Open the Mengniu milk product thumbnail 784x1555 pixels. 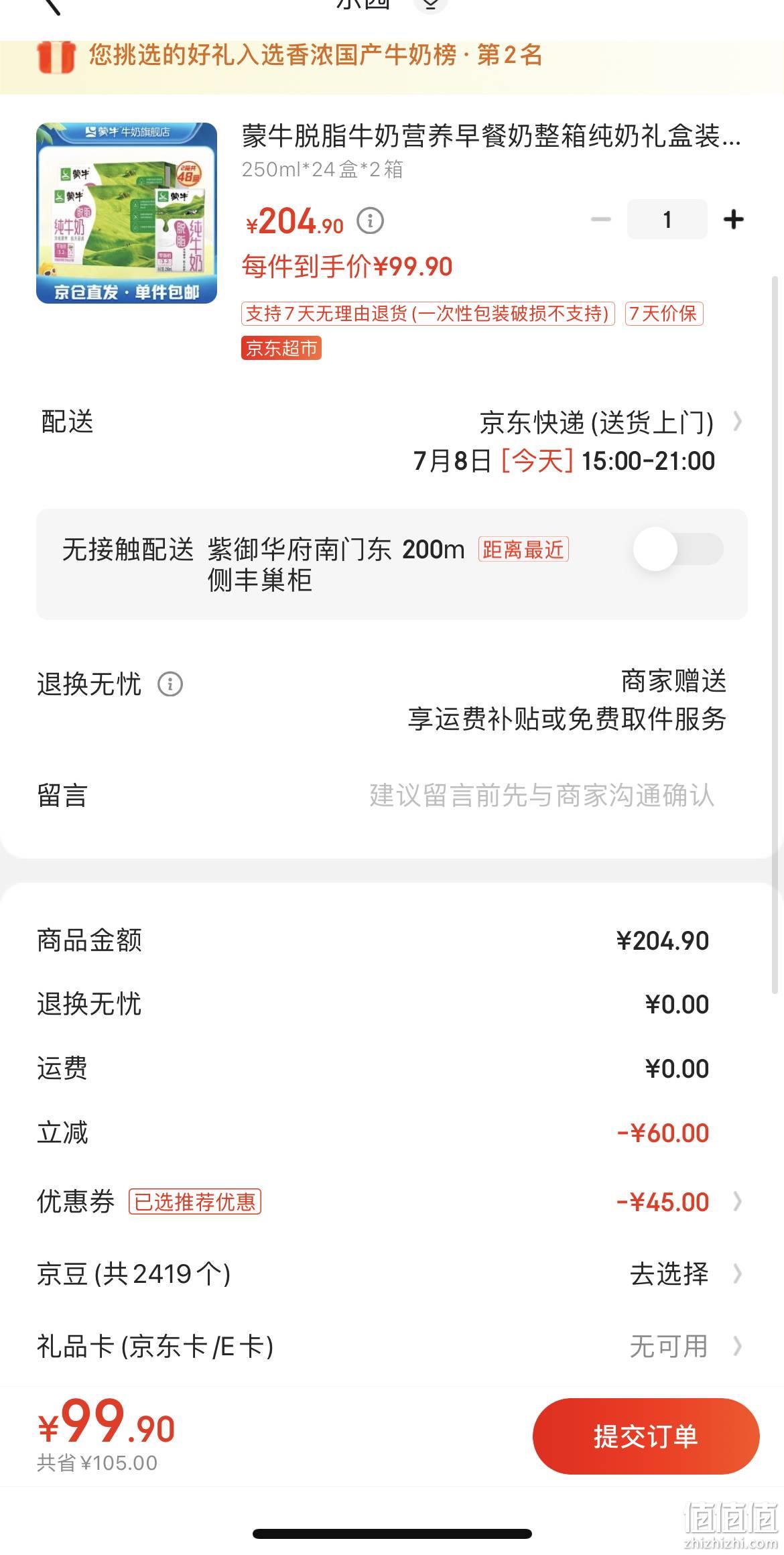[127, 213]
